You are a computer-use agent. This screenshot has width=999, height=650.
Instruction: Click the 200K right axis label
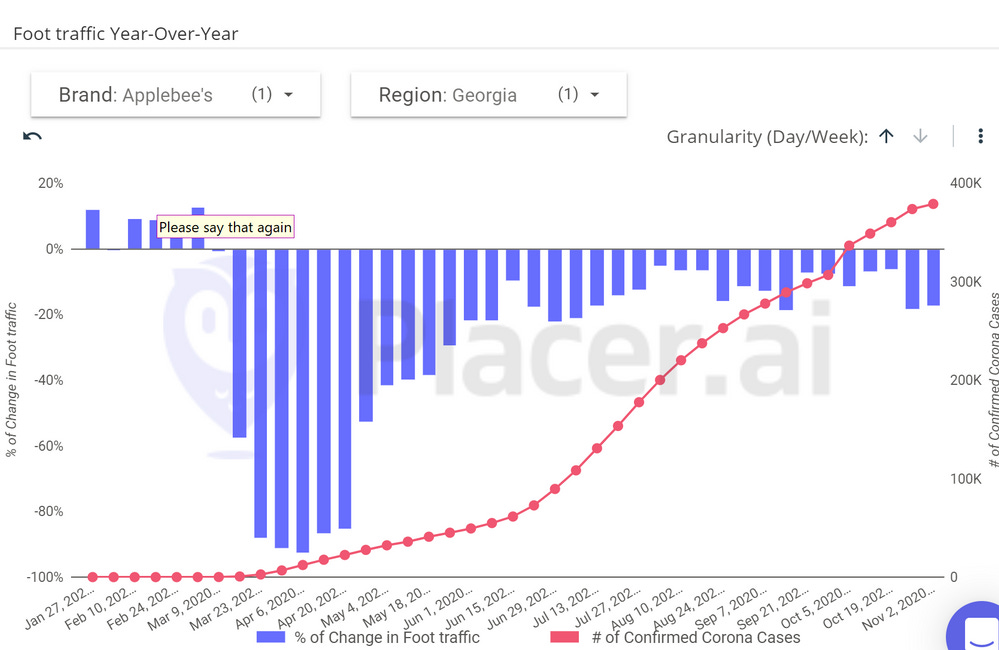click(965, 380)
